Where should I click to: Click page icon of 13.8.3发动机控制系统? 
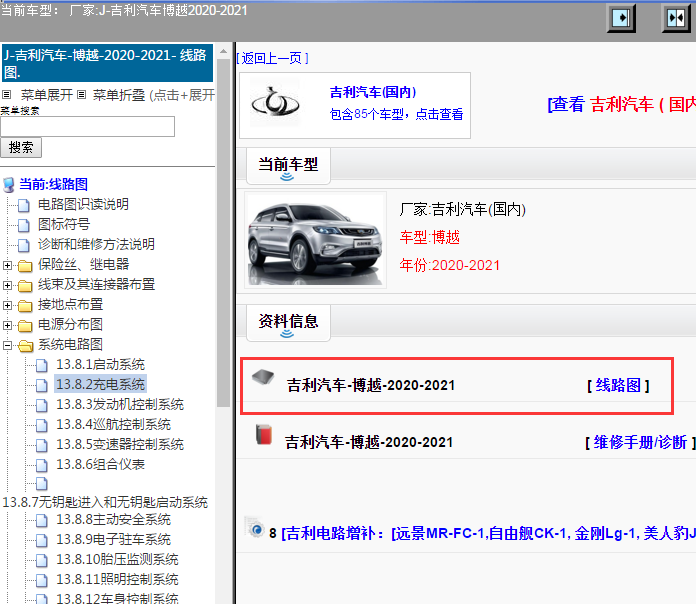tap(42, 405)
